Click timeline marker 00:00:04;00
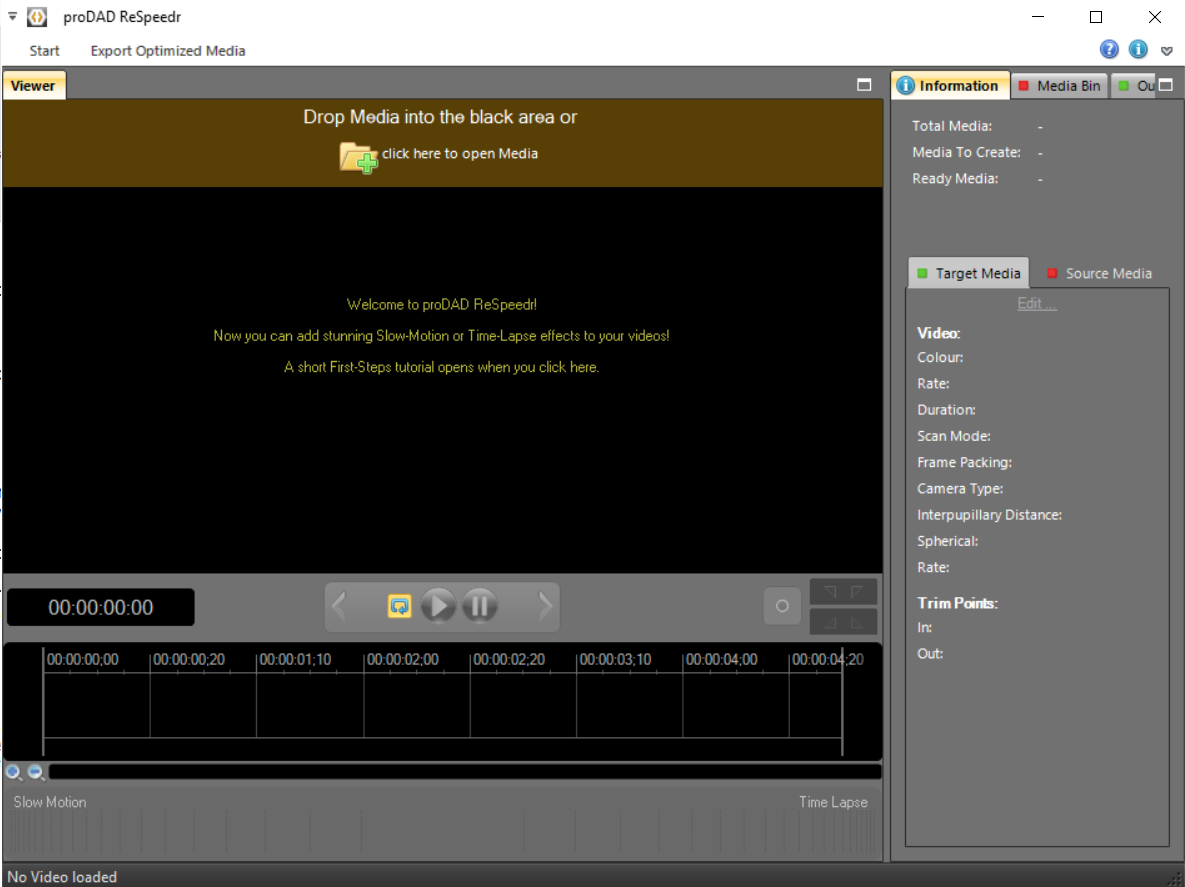 pyautogui.click(x=722, y=660)
